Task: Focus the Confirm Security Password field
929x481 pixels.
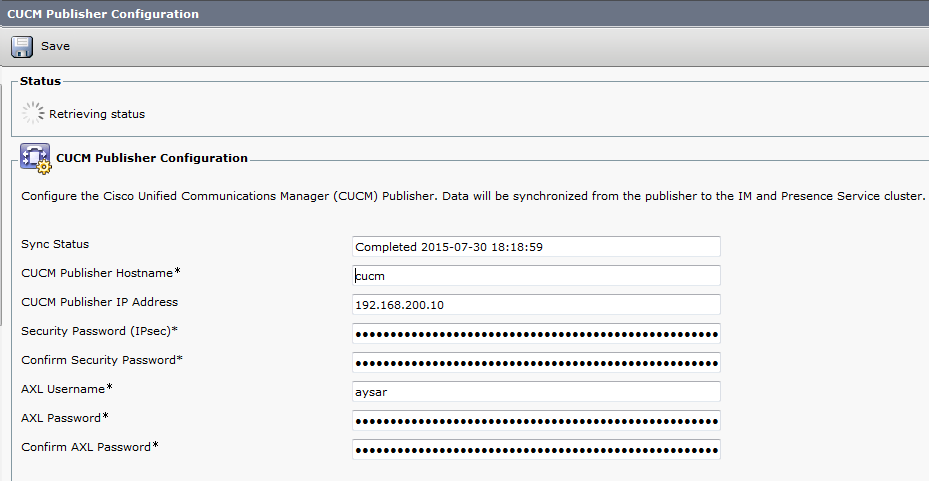Action: coord(536,362)
